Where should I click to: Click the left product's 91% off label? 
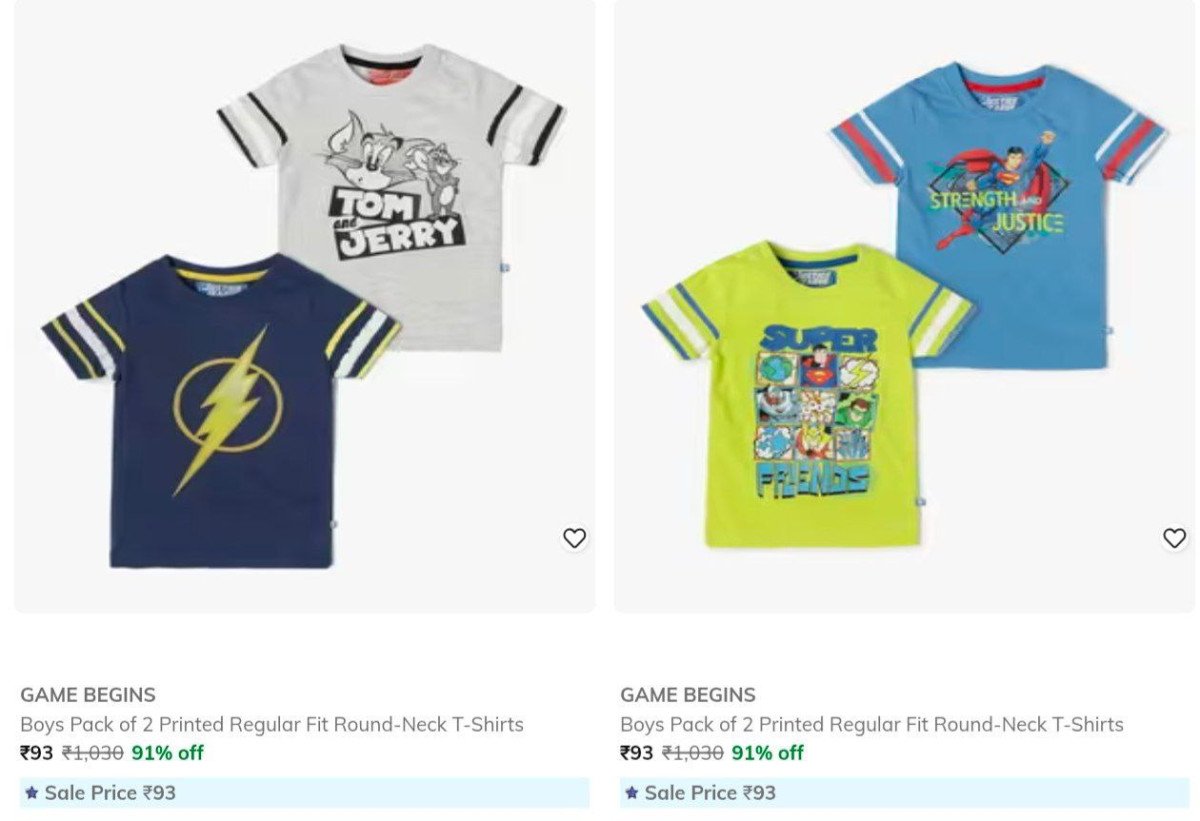coord(168,753)
